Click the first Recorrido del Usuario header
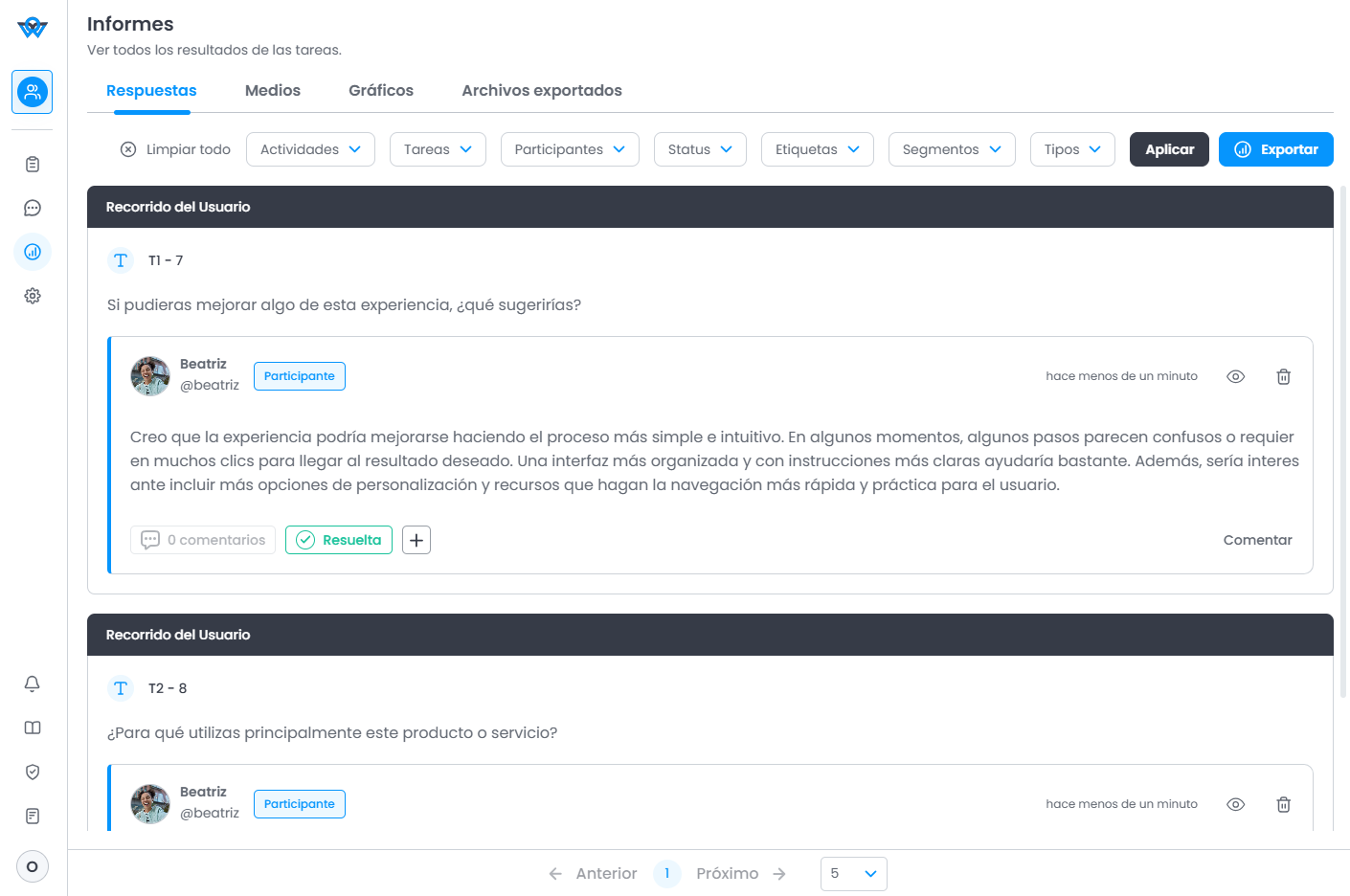The height and width of the screenshot is (896, 1350). (709, 207)
